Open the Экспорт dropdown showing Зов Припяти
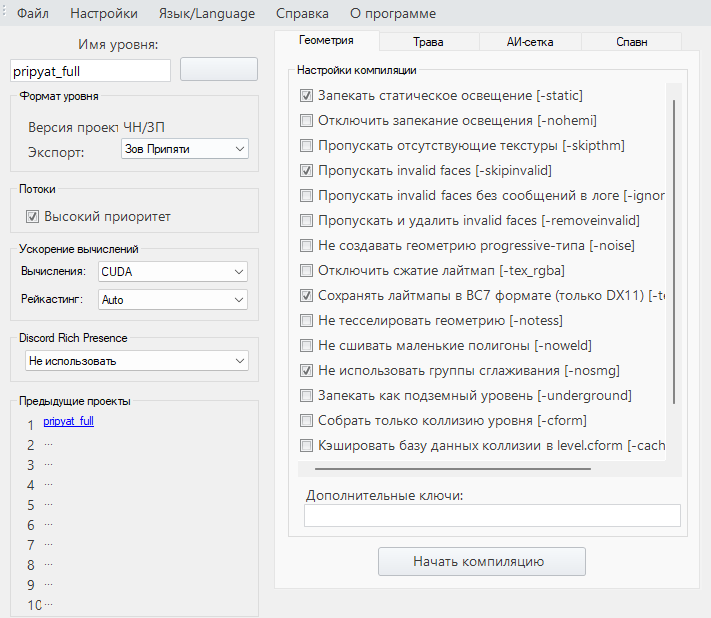The image size is (711, 618). (185, 149)
